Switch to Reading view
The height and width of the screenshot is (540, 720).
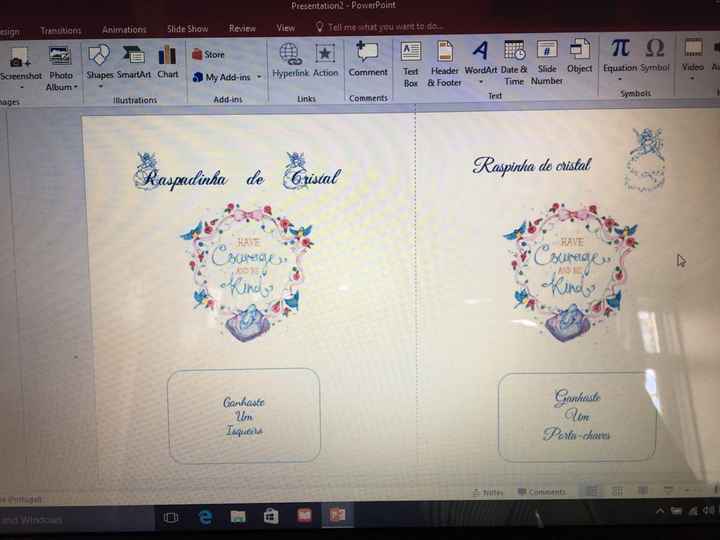click(x=642, y=490)
